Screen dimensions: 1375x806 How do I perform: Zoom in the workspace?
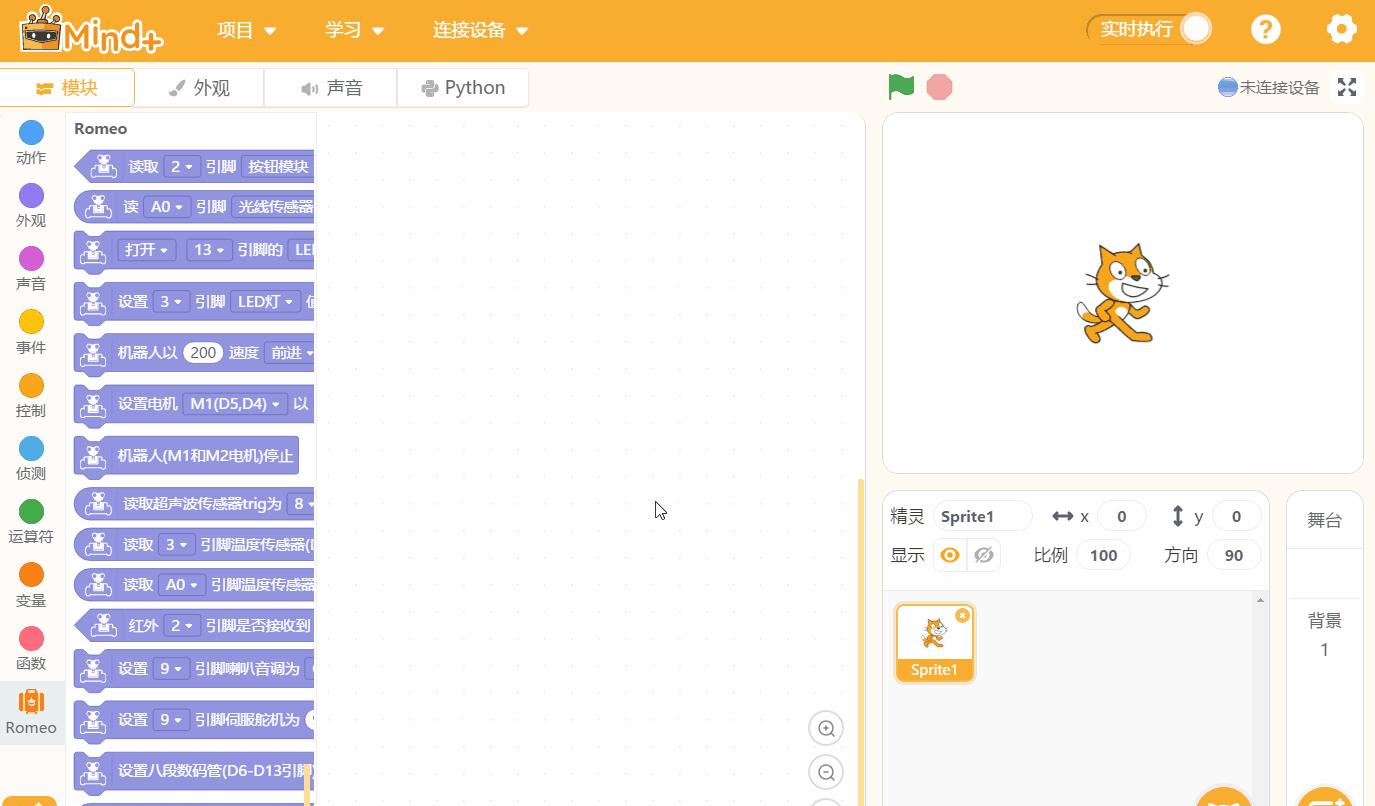click(x=826, y=728)
